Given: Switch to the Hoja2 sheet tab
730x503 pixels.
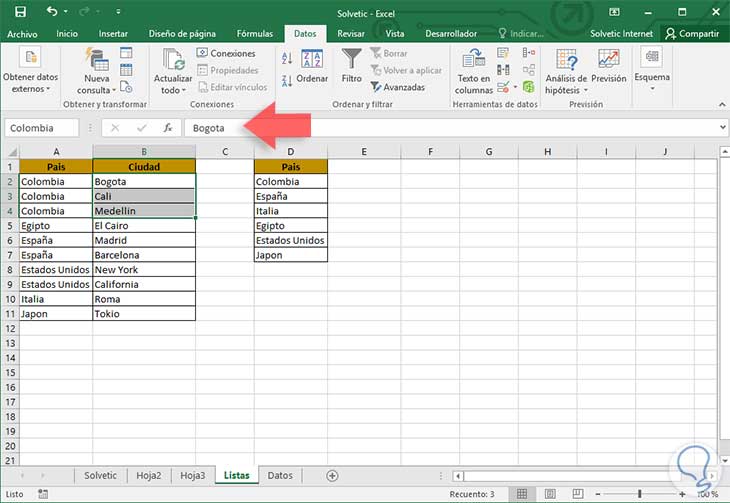Looking at the screenshot, I should click(x=149, y=476).
